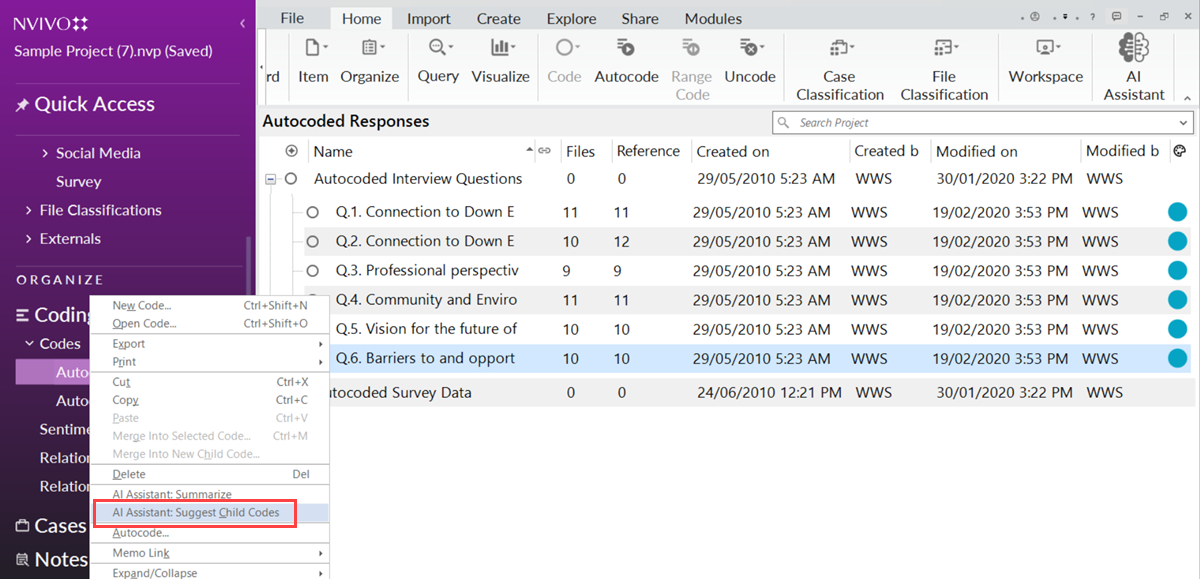Open the Query tool
The height and width of the screenshot is (579, 1200).
[x=438, y=61]
